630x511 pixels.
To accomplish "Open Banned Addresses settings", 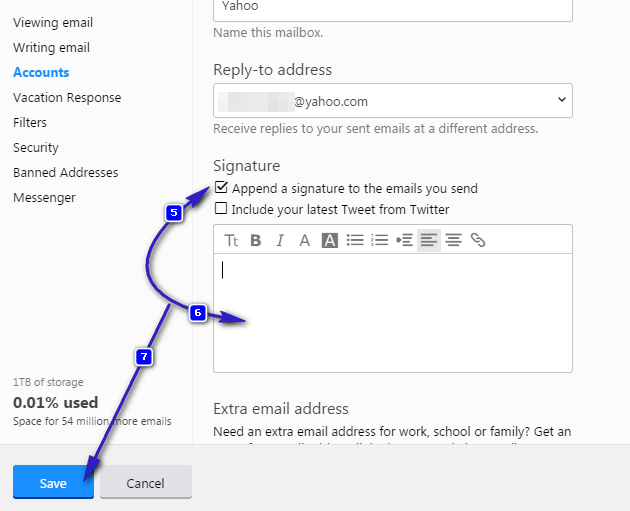I will tap(65, 173).
